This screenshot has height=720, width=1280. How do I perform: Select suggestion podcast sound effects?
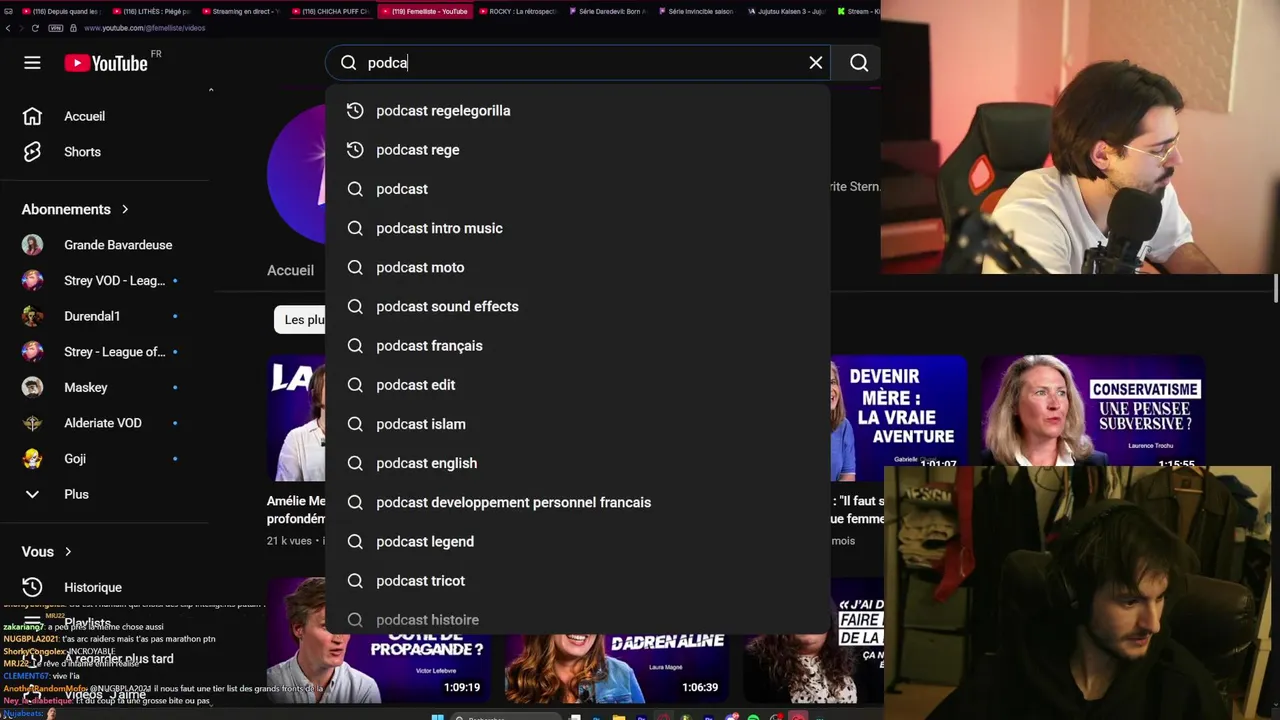(578, 306)
